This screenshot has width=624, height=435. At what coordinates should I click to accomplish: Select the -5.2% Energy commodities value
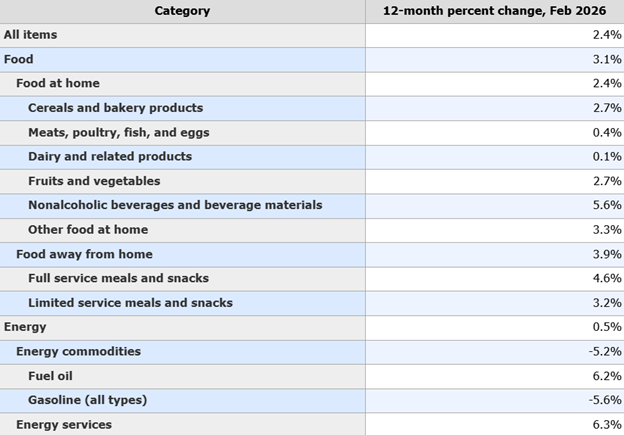(605, 352)
